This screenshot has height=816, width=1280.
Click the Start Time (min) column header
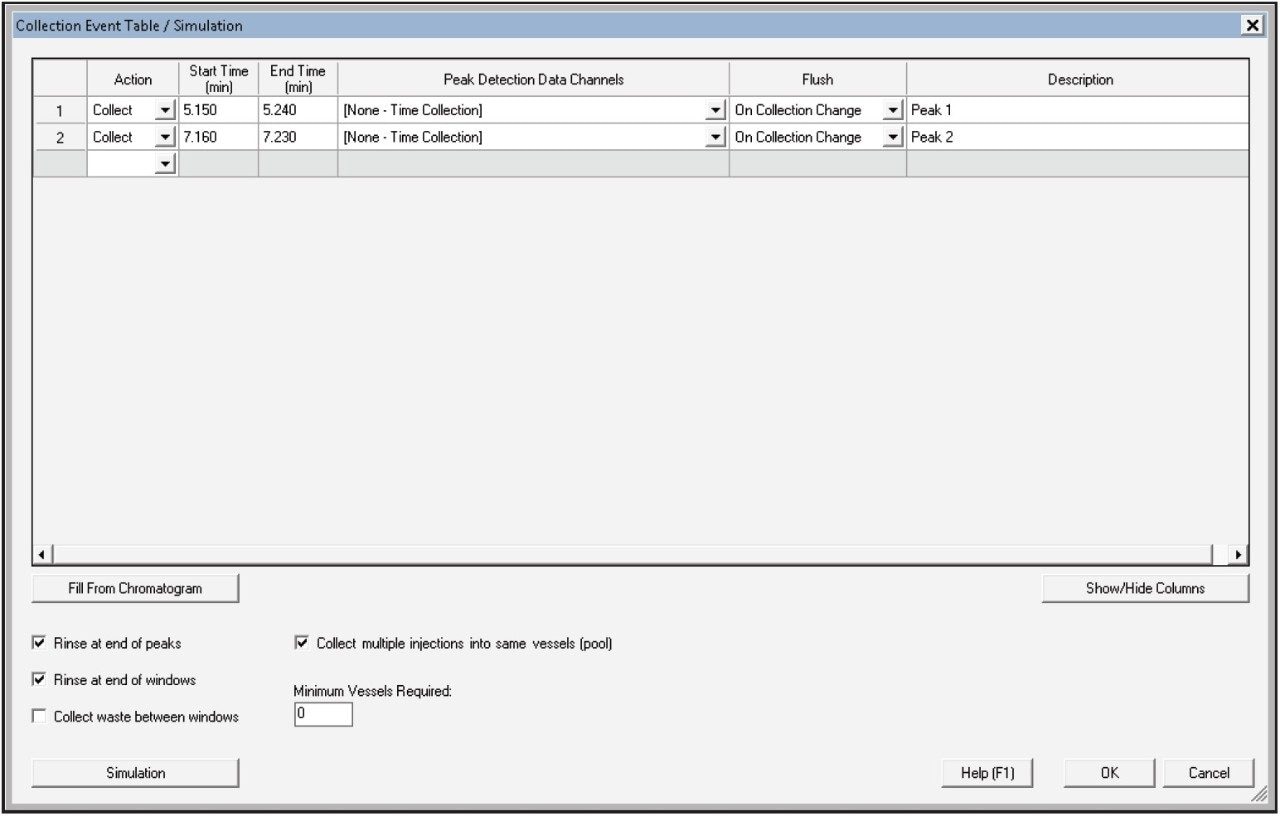click(218, 79)
